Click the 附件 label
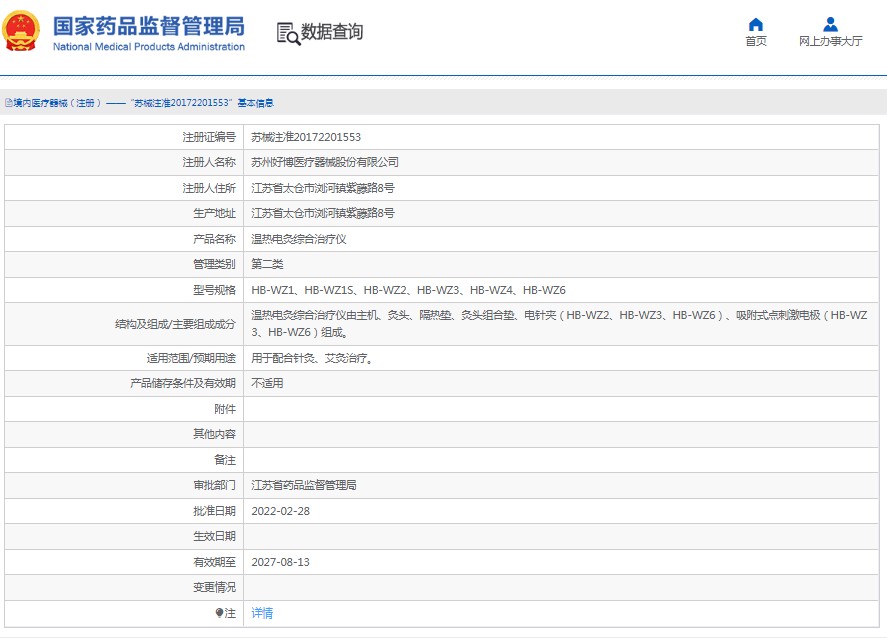Image resolution: width=887 pixels, height=638 pixels. coord(225,409)
